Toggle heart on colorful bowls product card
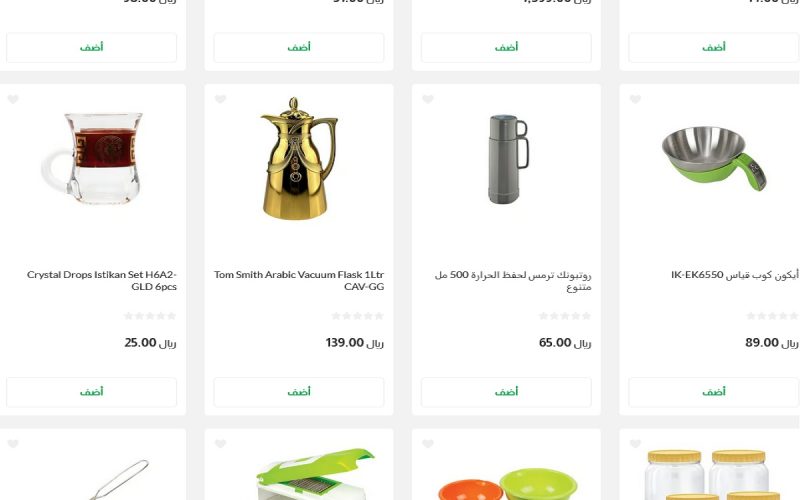The image size is (800, 500). [428, 444]
